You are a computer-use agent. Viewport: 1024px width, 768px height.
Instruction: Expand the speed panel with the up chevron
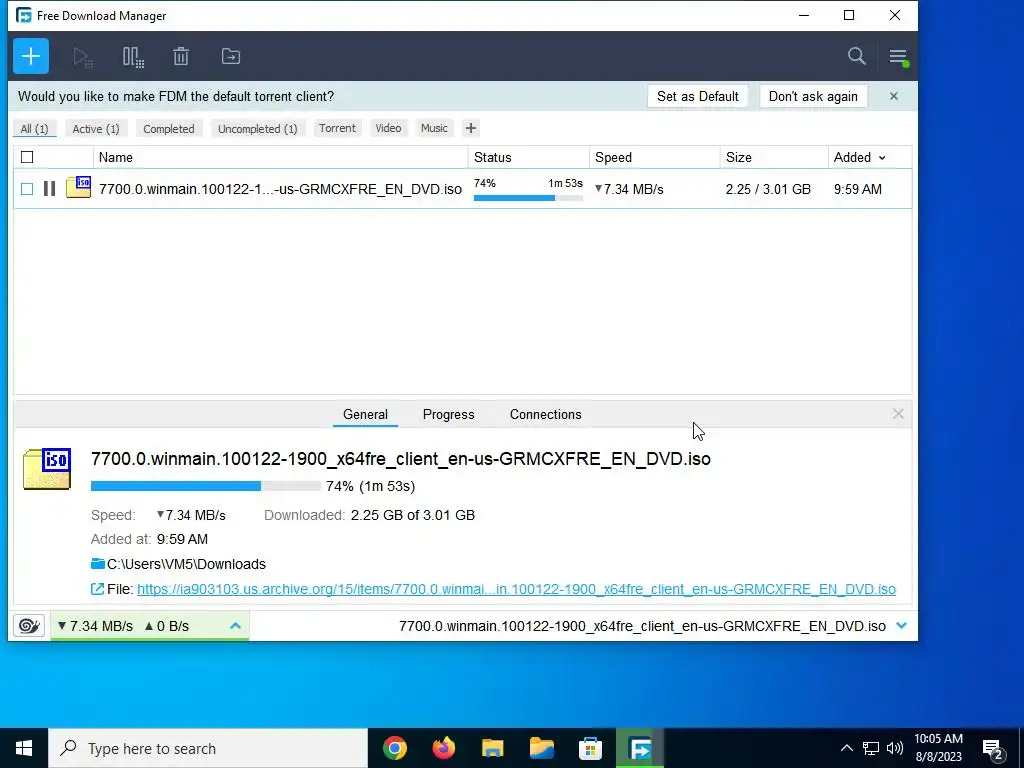(235, 626)
